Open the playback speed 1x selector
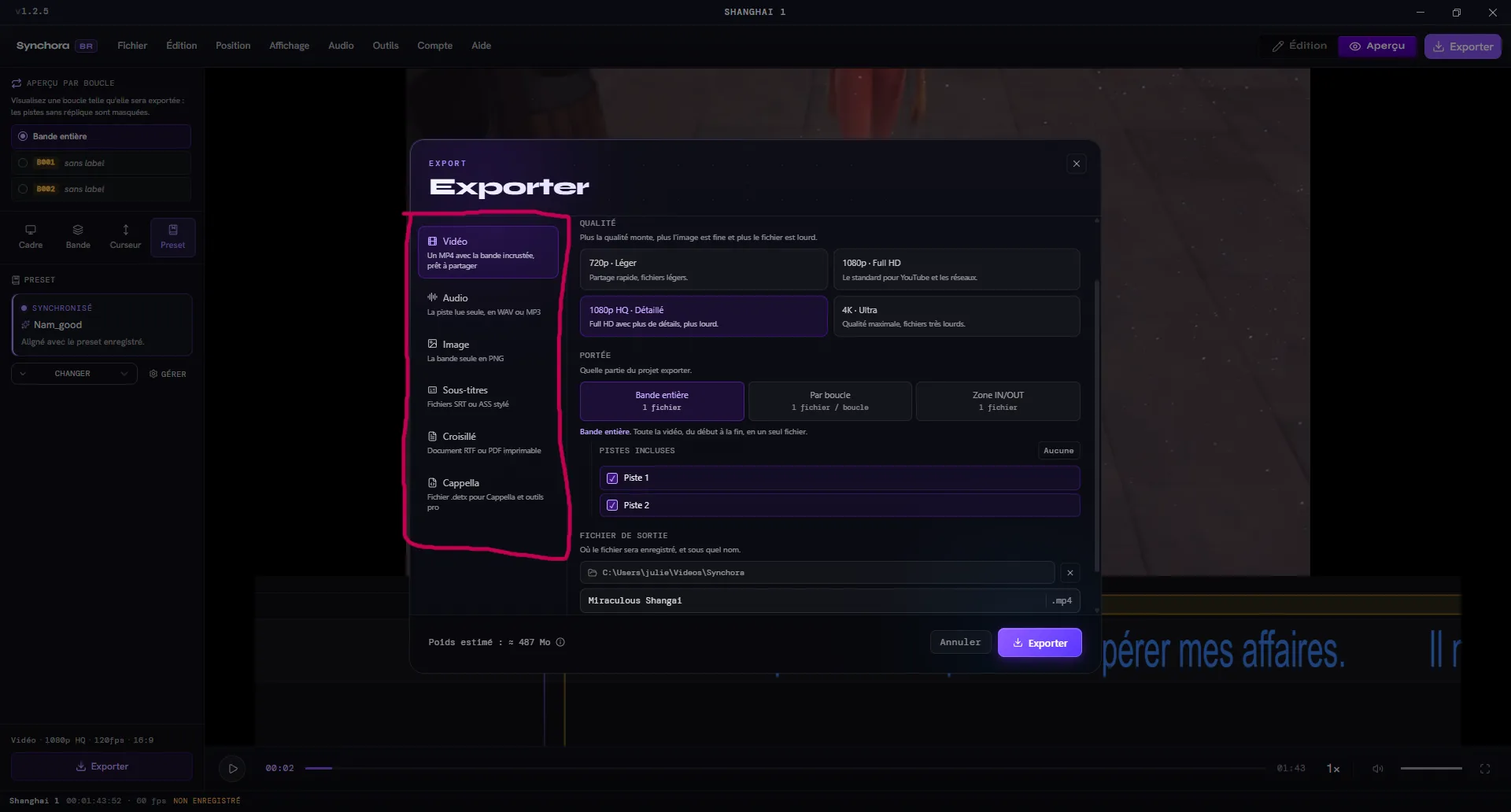 click(1333, 769)
